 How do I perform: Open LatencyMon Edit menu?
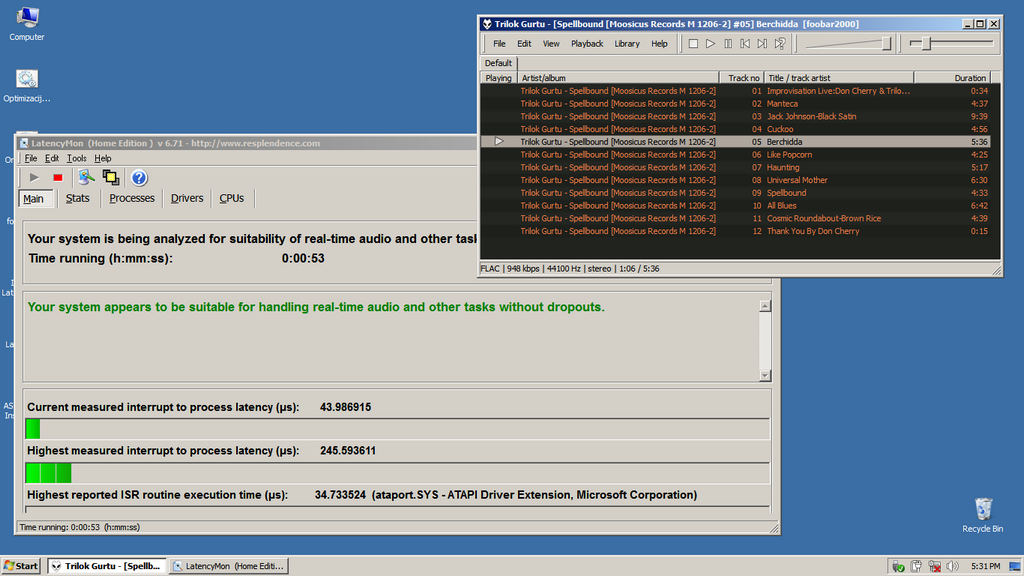[52, 159]
